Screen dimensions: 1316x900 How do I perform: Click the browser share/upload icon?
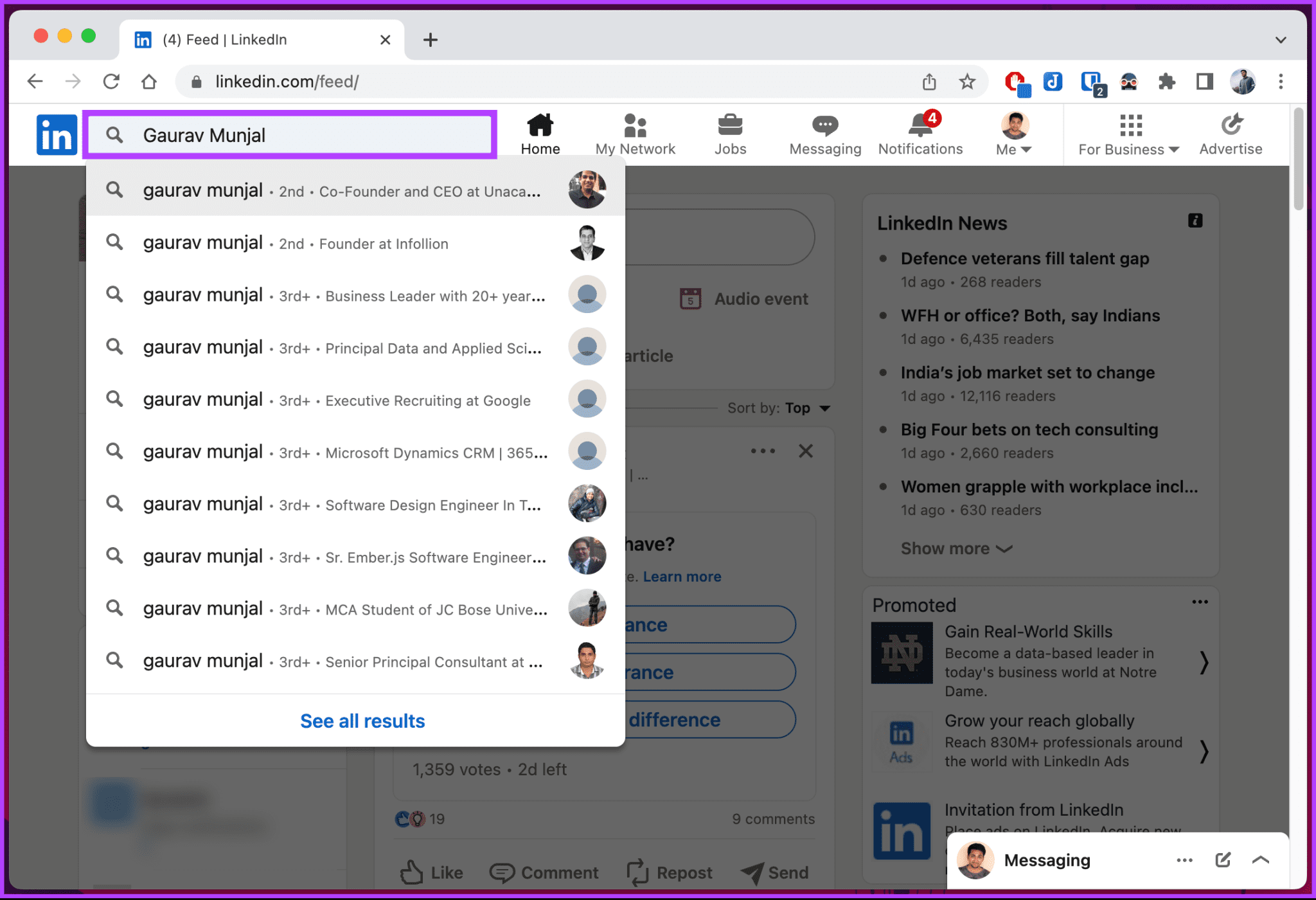931,81
